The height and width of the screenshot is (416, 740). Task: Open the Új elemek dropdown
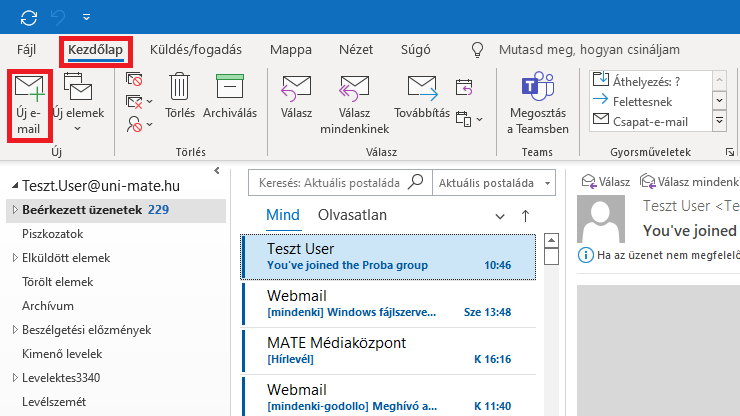[77, 100]
